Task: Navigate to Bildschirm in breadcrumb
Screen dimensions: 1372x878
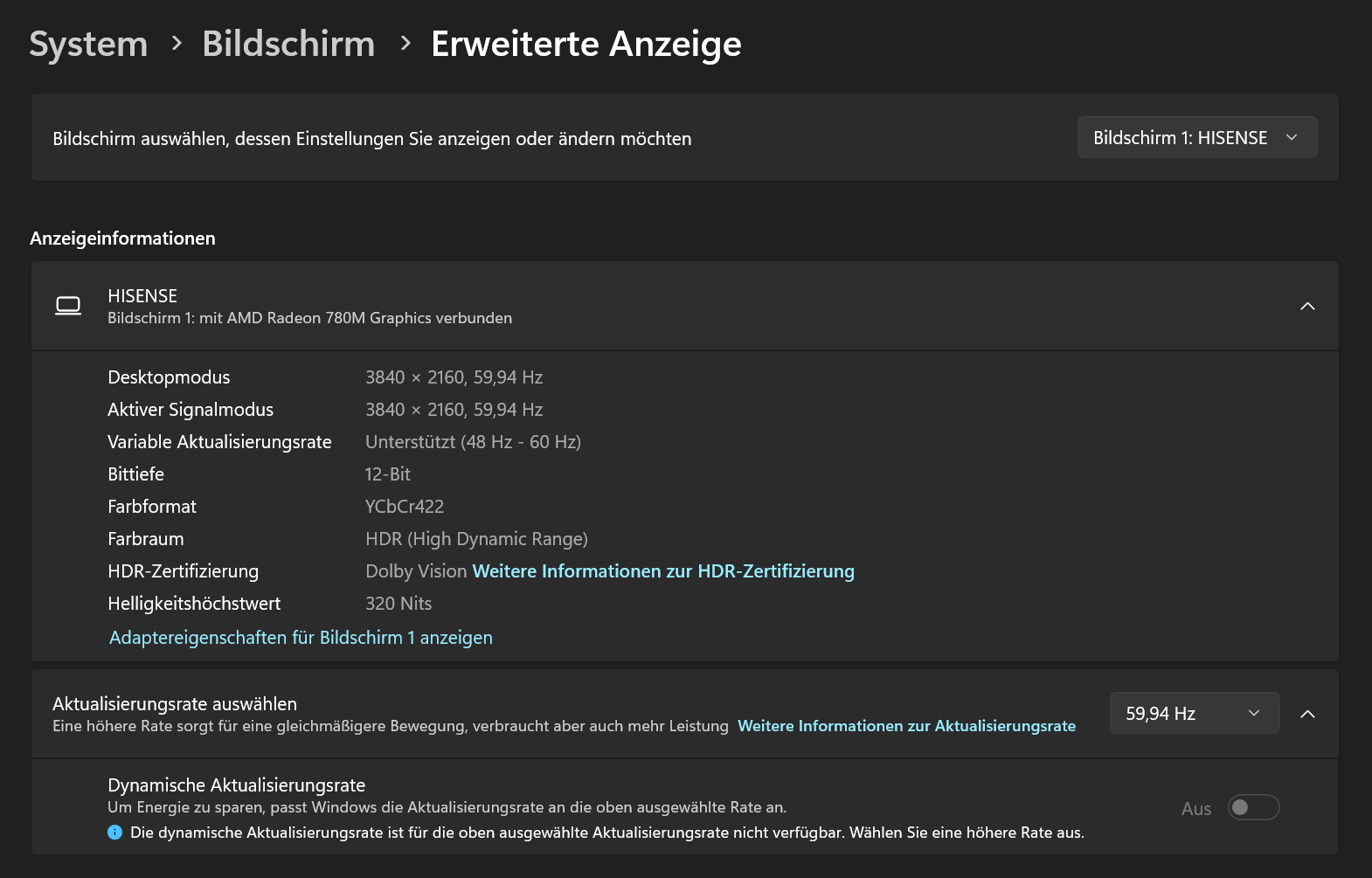Action: pos(288,44)
